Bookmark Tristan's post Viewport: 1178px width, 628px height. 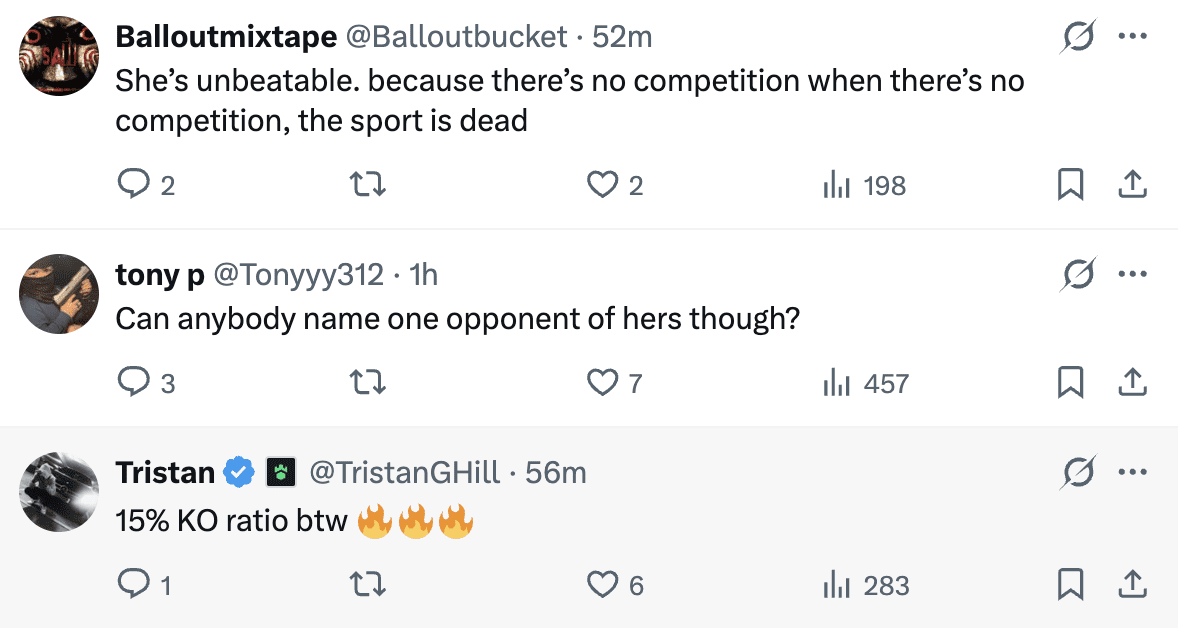[1070, 585]
